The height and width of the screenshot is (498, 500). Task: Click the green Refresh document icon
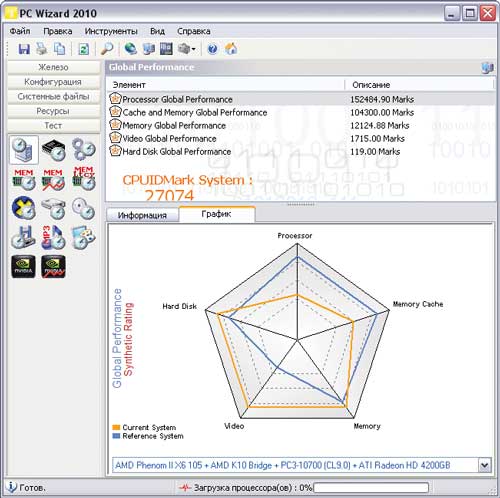[83, 49]
